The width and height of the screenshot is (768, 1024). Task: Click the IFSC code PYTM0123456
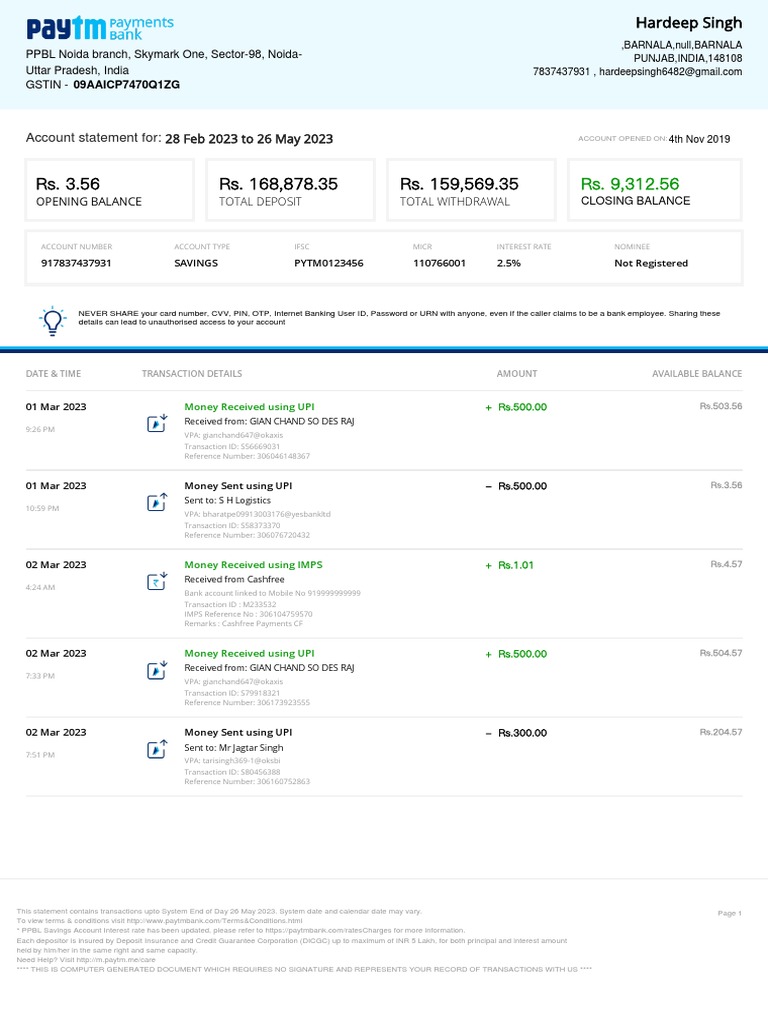(328, 263)
